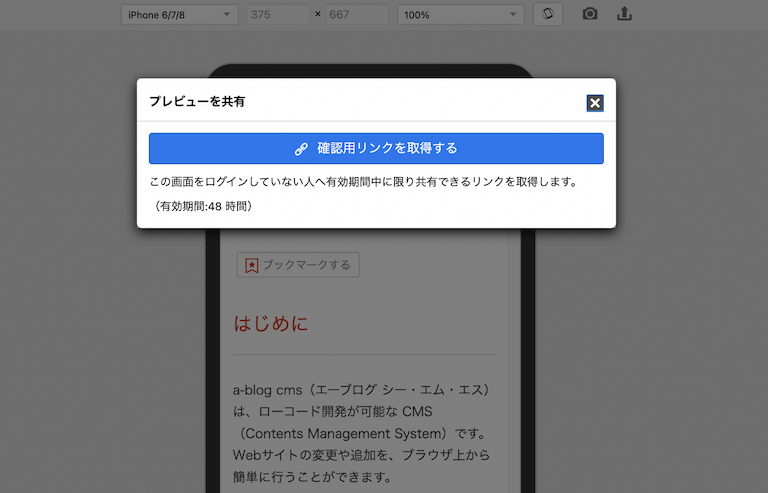
Task: Close the プレビューを共有 dialog
Action: pyautogui.click(x=595, y=103)
